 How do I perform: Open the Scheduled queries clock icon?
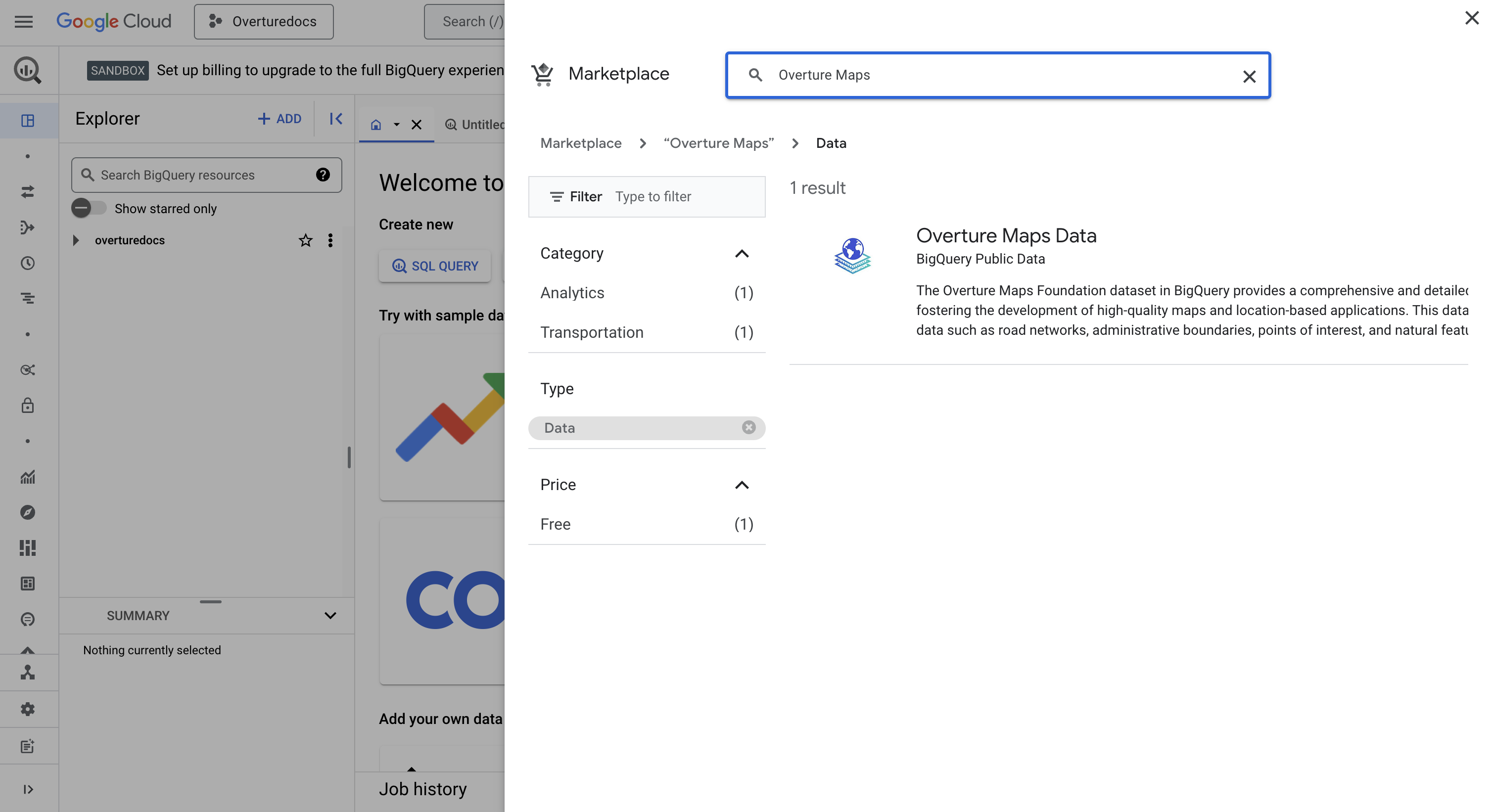point(27,263)
